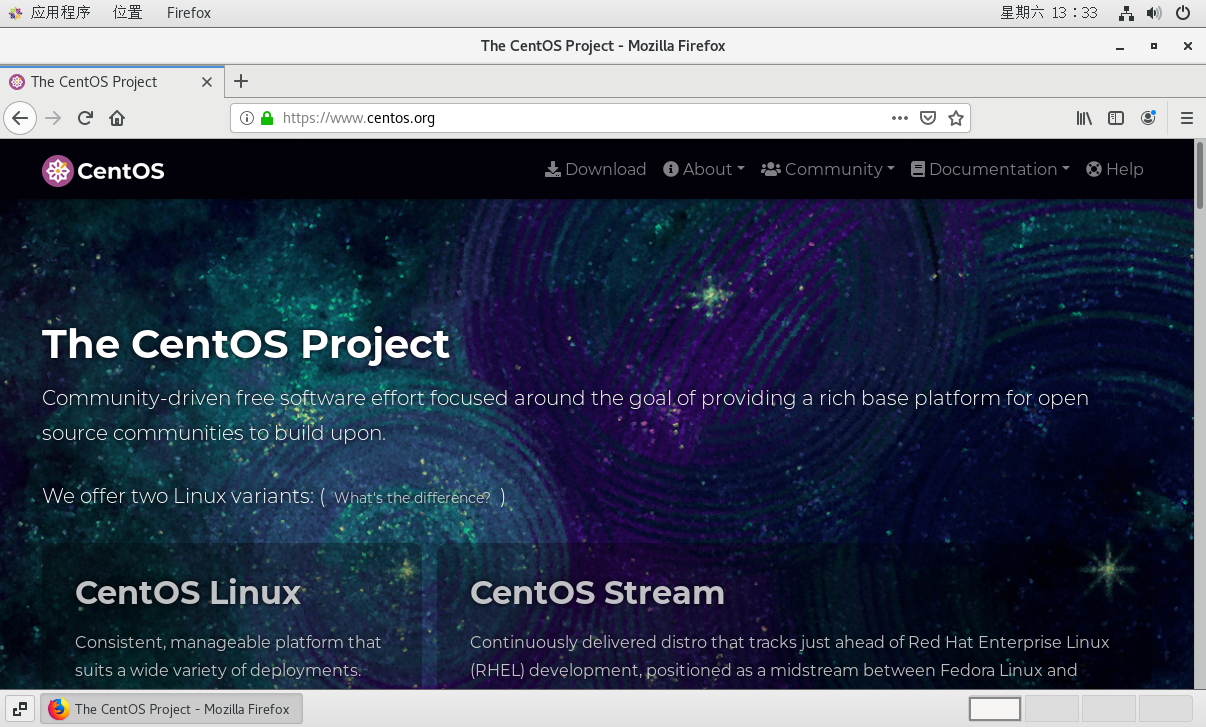This screenshot has height=727, width=1206.
Task: Expand the About dropdown in navbar
Action: click(704, 169)
